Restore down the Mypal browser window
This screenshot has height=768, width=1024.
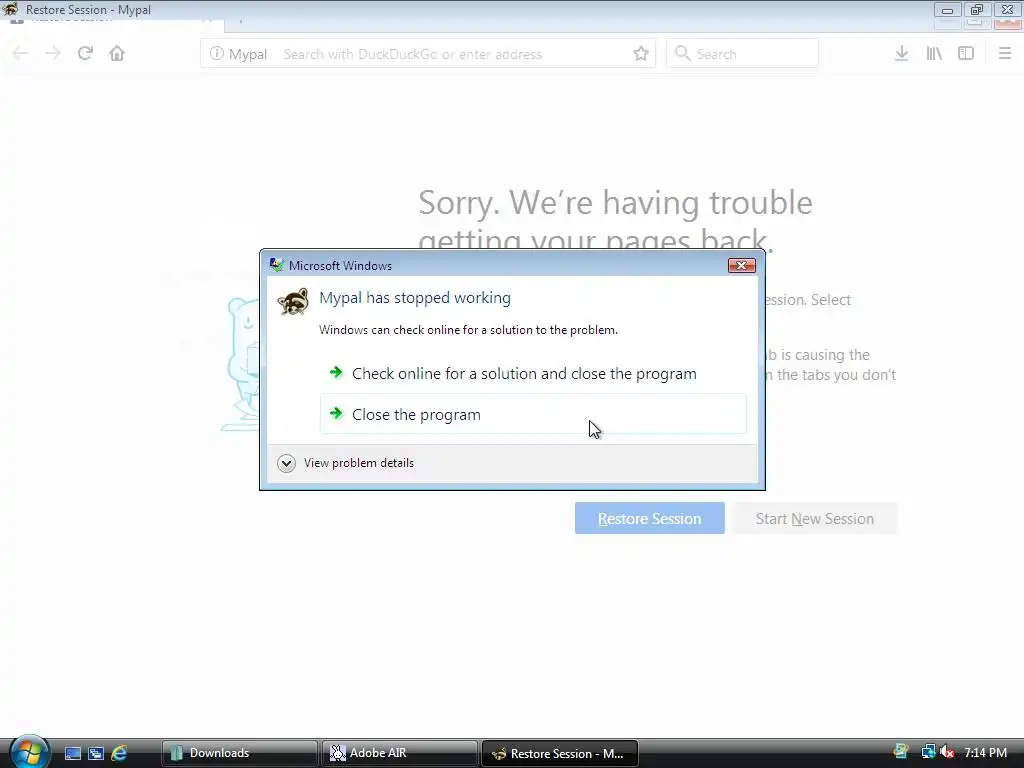pyautogui.click(x=976, y=10)
